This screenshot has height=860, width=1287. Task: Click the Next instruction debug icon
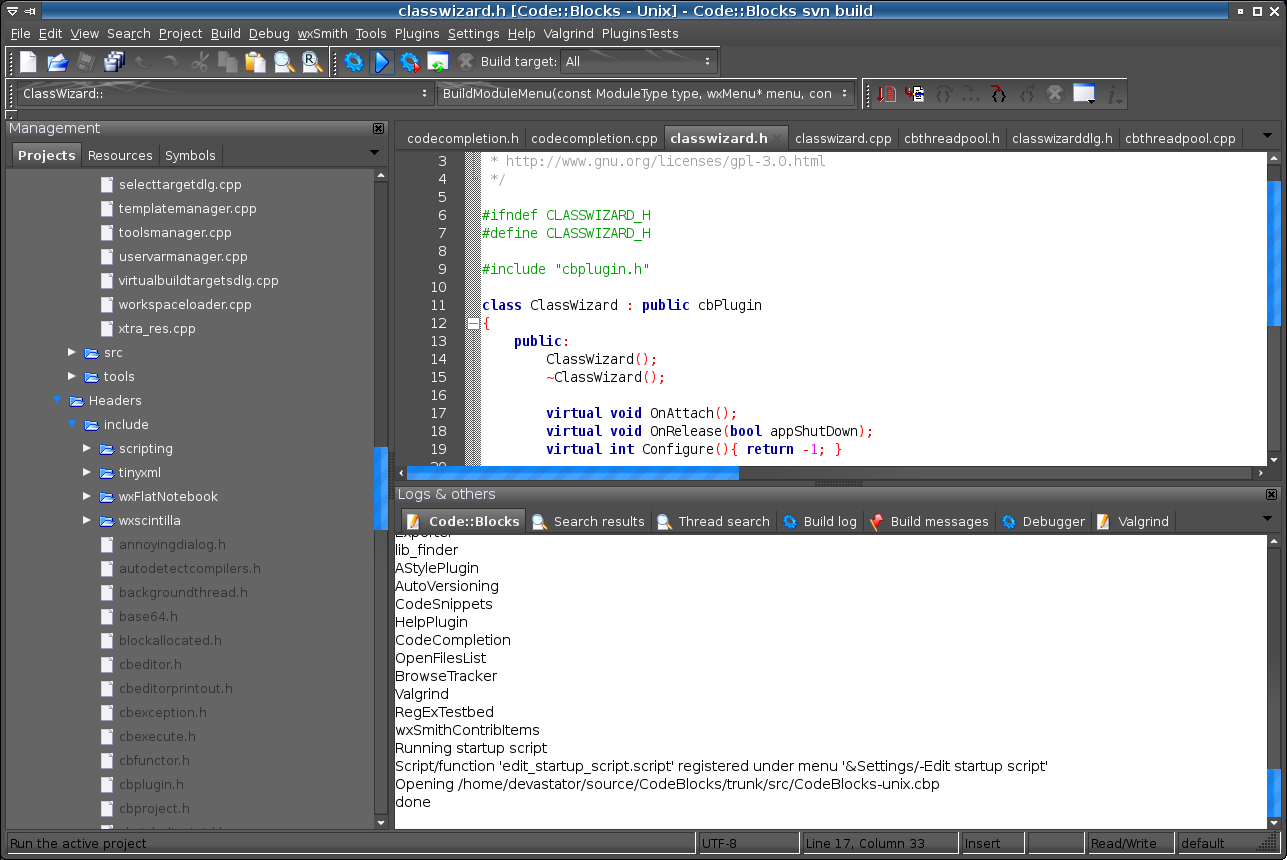click(970, 94)
